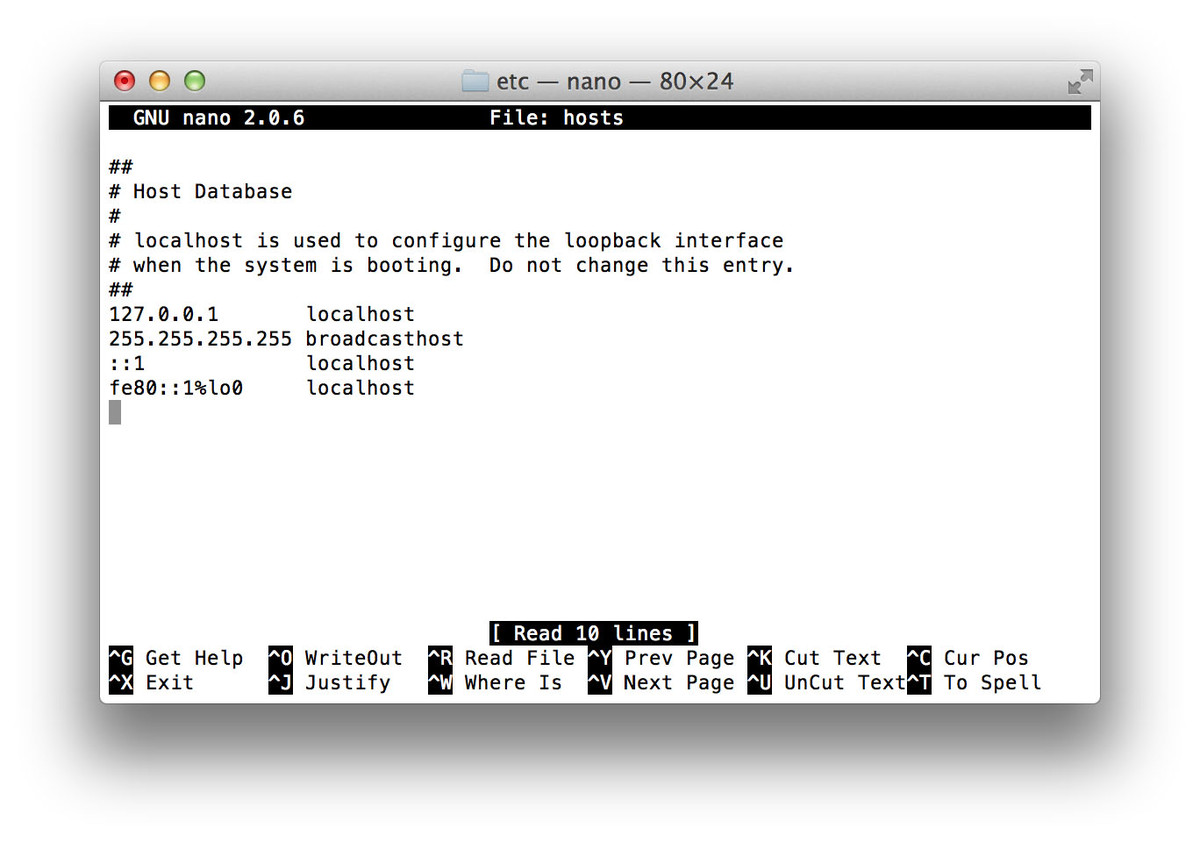1200x842 pixels.
Task: Click the ^J Justify shortcut
Action: click(x=330, y=683)
